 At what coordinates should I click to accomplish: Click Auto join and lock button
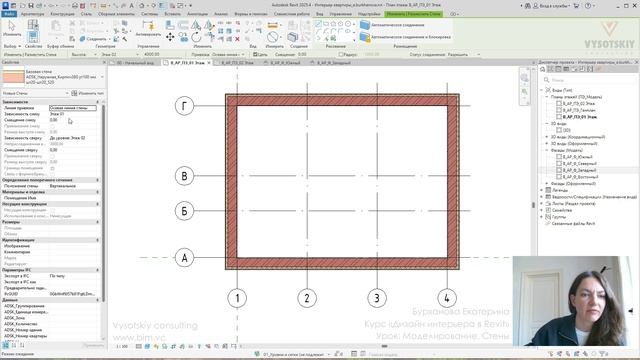tap(405, 37)
